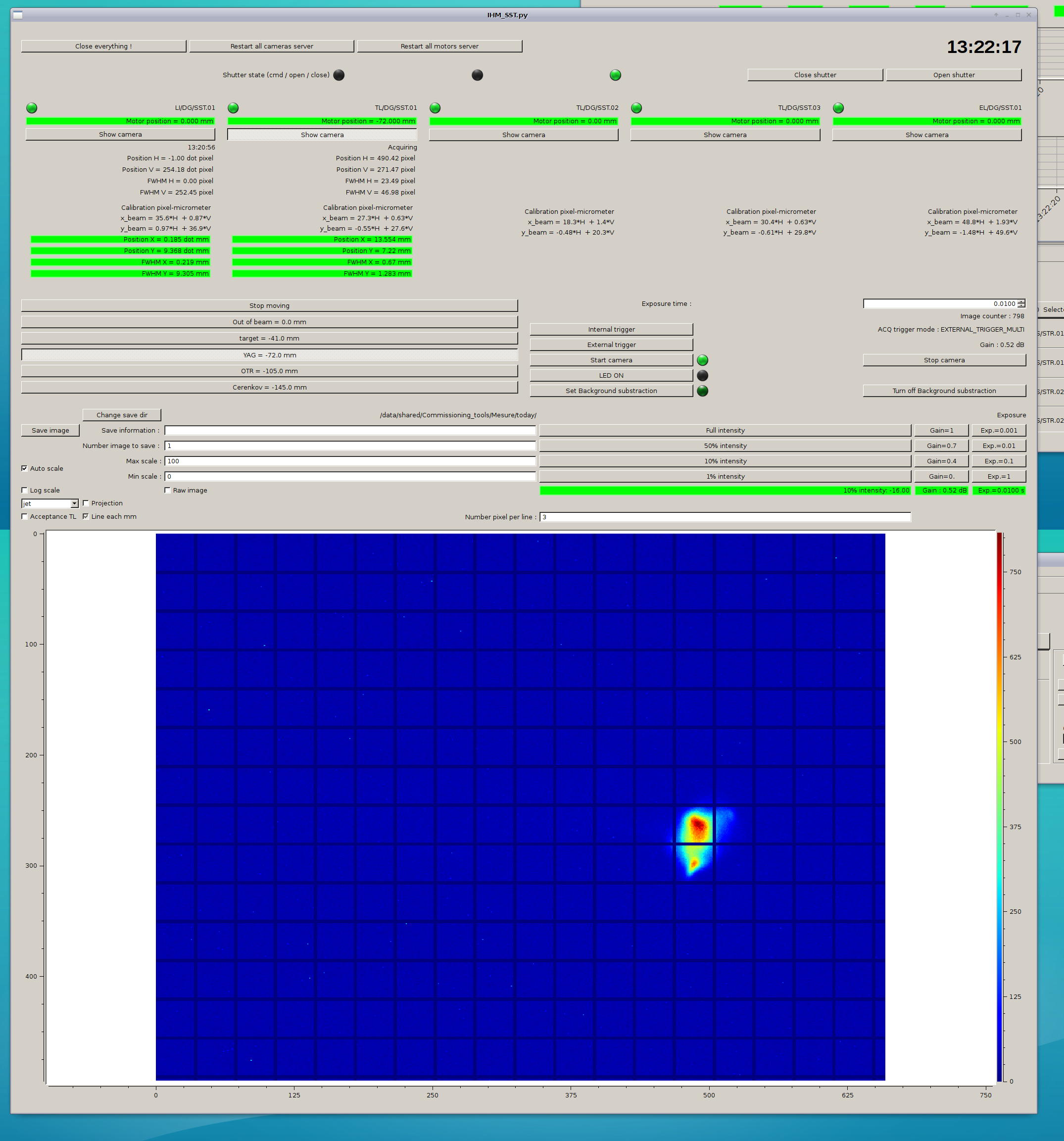Click the jet colorbar scale

pyautogui.click(x=999, y=806)
